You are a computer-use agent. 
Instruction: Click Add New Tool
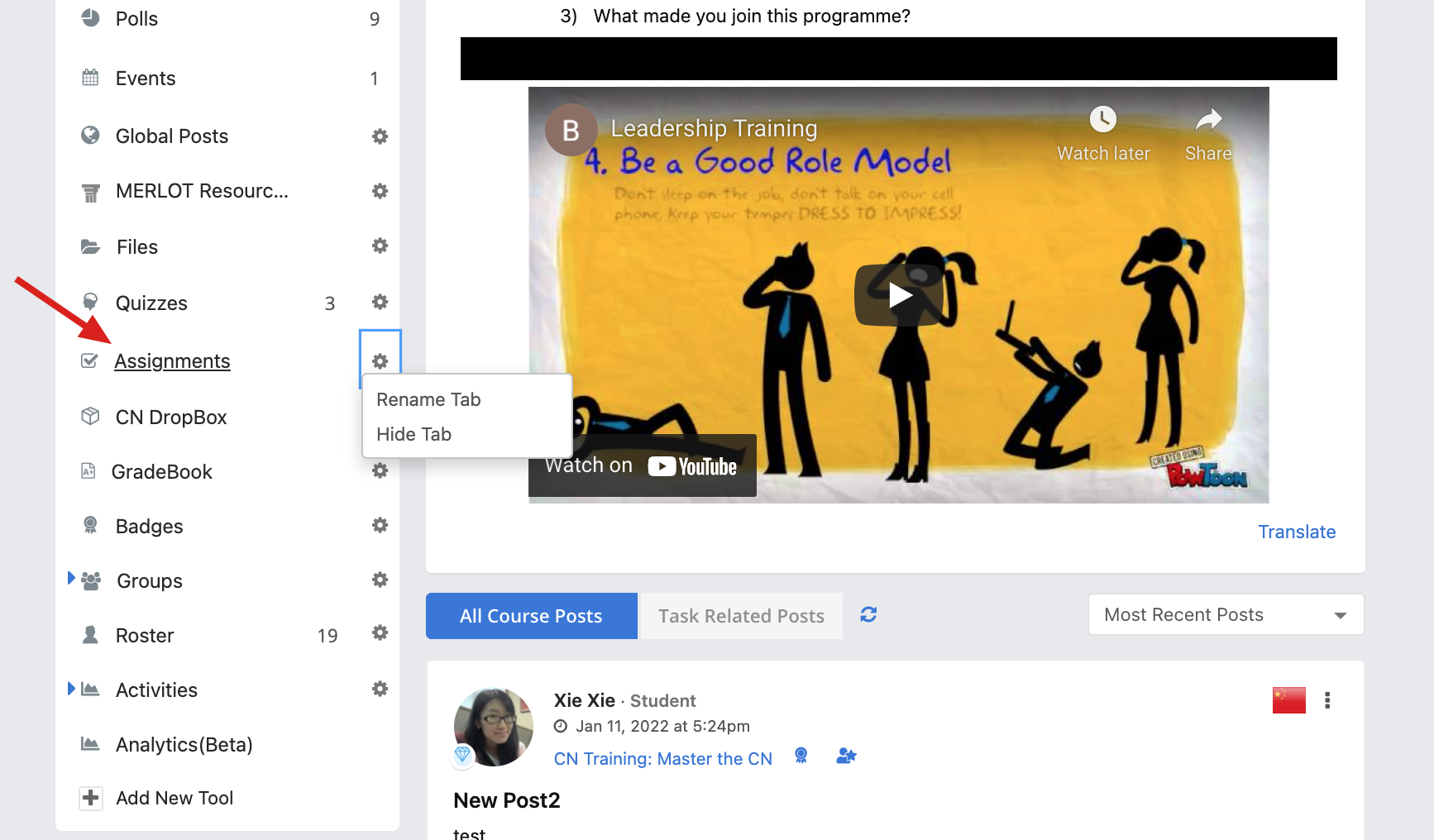(x=174, y=798)
